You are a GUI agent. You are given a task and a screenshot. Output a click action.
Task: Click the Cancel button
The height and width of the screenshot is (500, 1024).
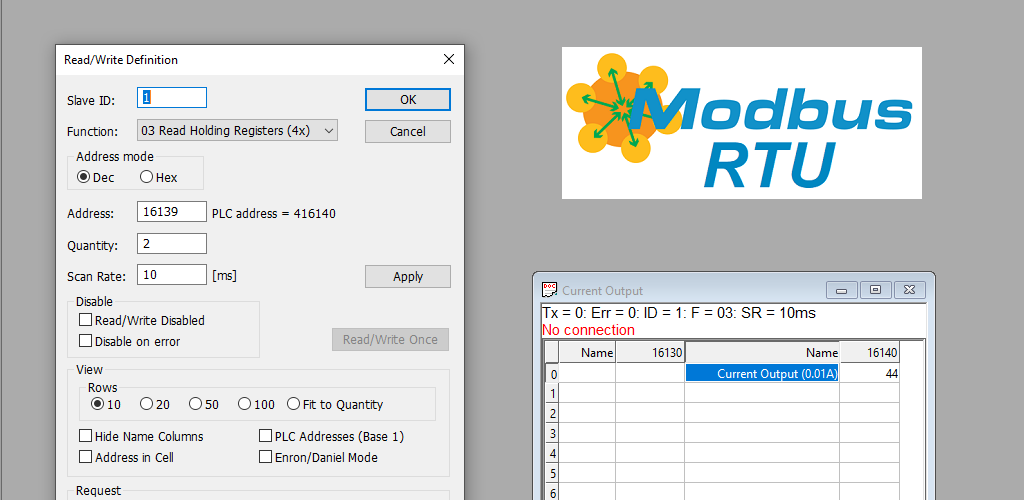[408, 131]
